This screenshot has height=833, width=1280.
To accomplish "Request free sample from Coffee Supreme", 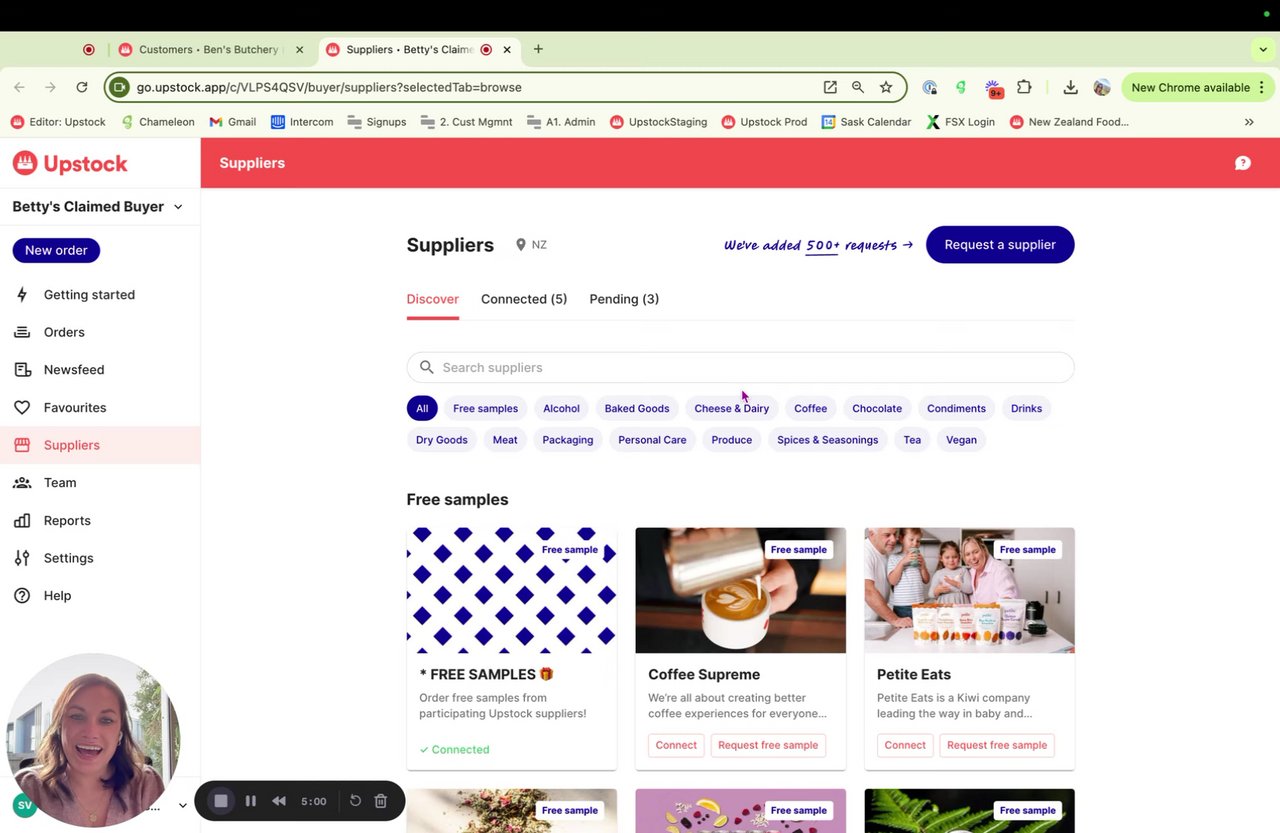I will pos(768,745).
